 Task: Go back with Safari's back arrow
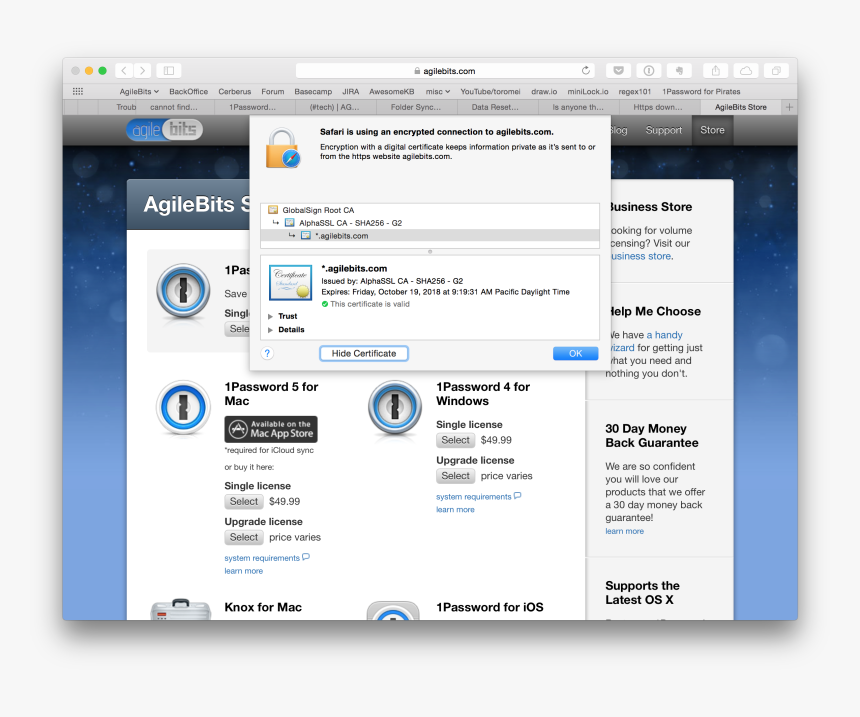(124, 71)
